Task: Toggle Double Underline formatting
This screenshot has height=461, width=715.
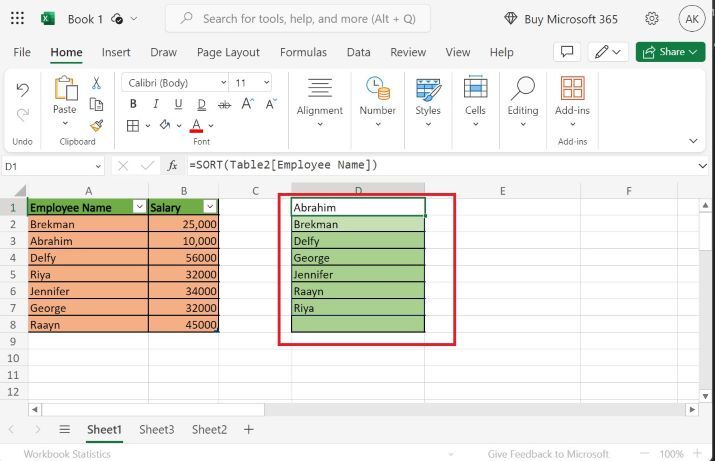Action: (x=202, y=104)
